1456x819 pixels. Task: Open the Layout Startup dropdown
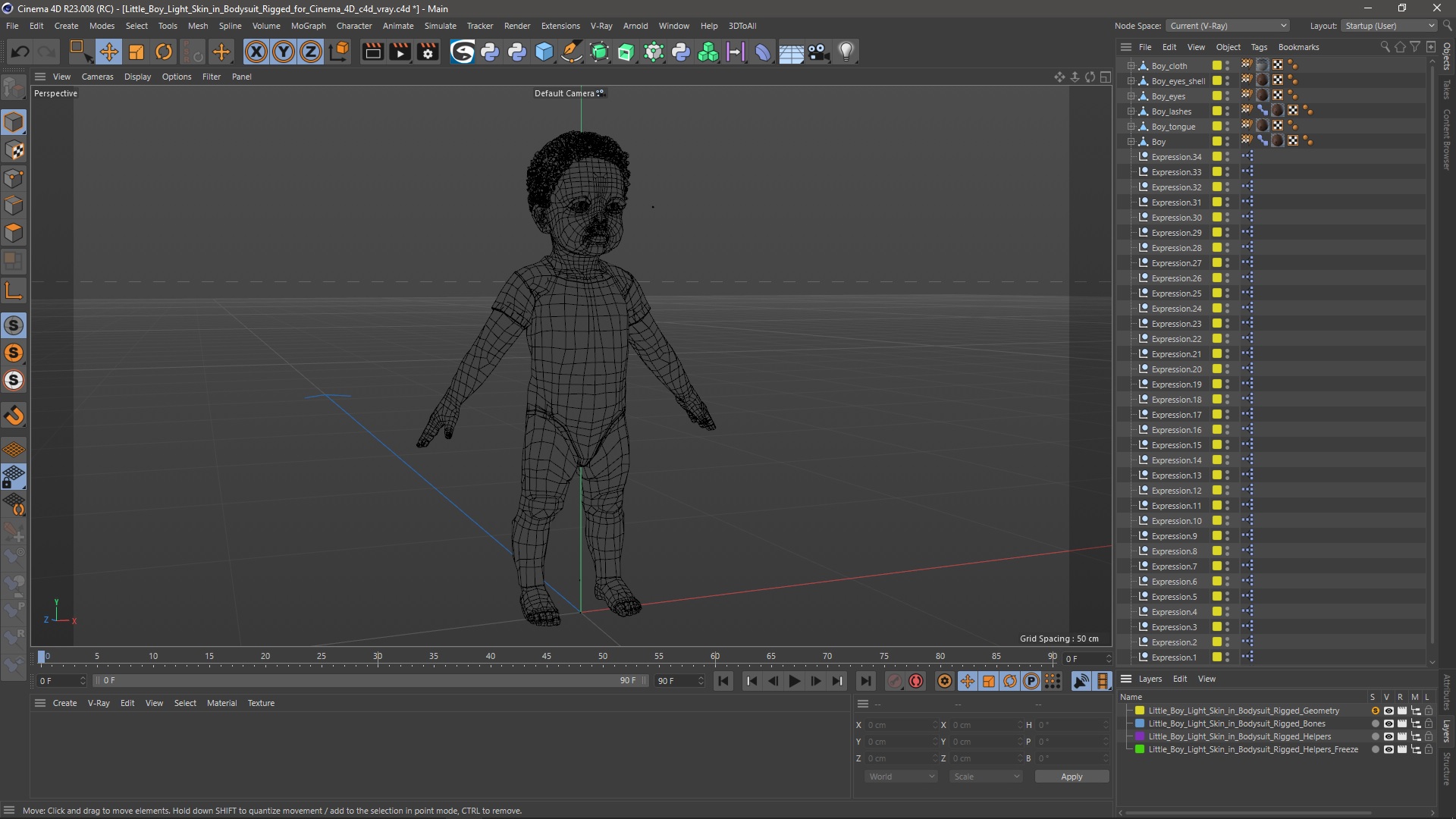point(1389,26)
